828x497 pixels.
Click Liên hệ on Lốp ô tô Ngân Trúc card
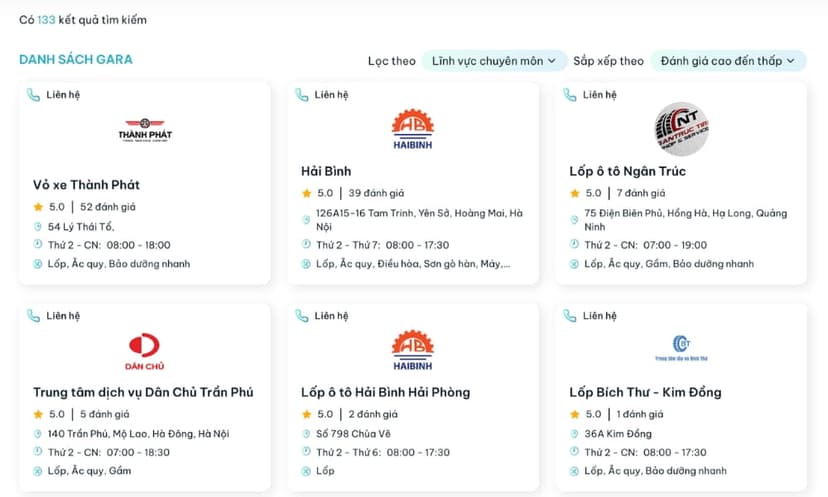click(599, 95)
